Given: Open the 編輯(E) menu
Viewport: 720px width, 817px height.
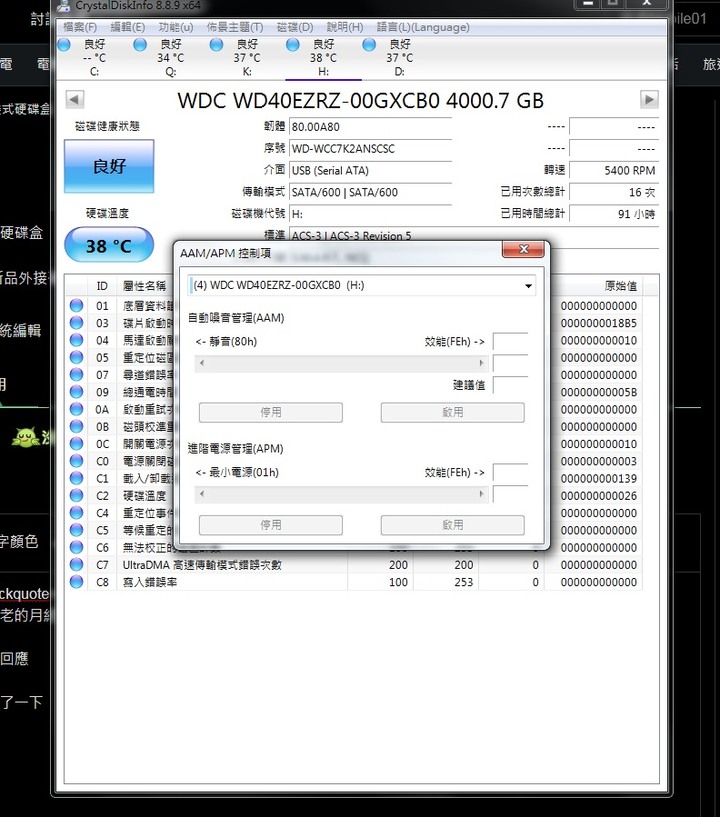Looking at the screenshot, I should (128, 27).
